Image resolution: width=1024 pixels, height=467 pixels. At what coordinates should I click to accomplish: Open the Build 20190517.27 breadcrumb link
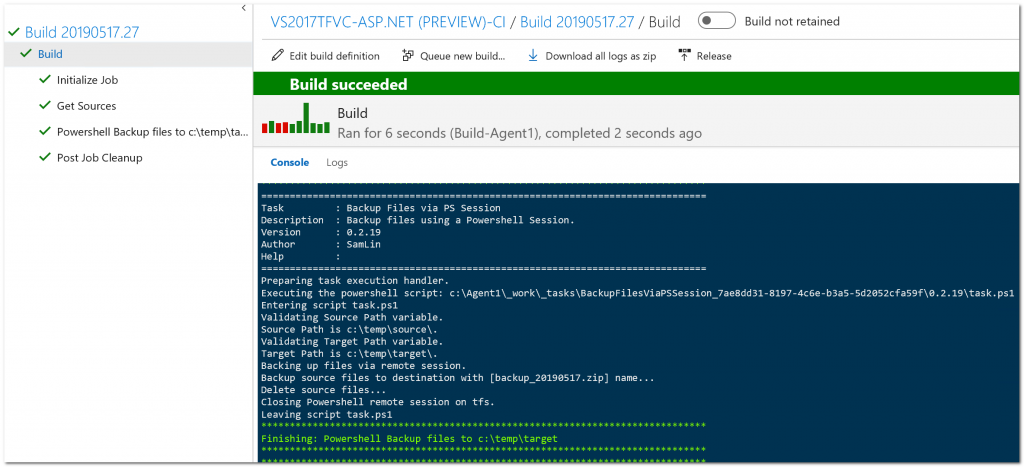(x=577, y=22)
